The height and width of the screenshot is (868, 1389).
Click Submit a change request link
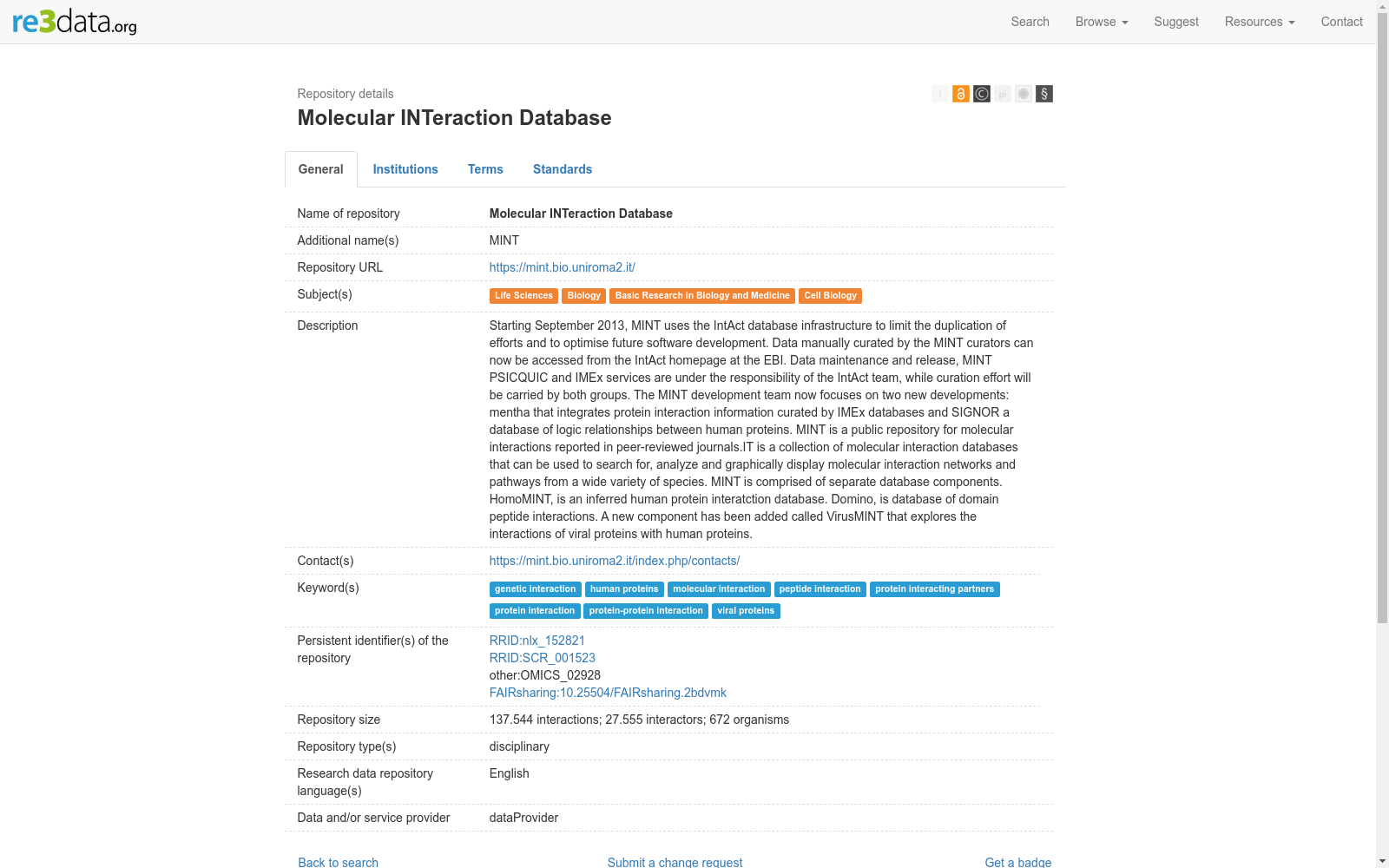coord(675,862)
